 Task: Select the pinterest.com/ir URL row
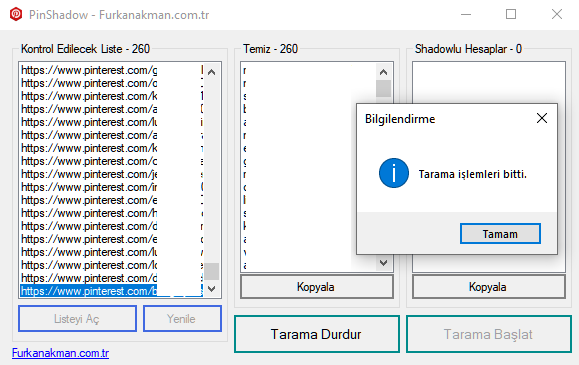pyautogui.click(x=112, y=187)
